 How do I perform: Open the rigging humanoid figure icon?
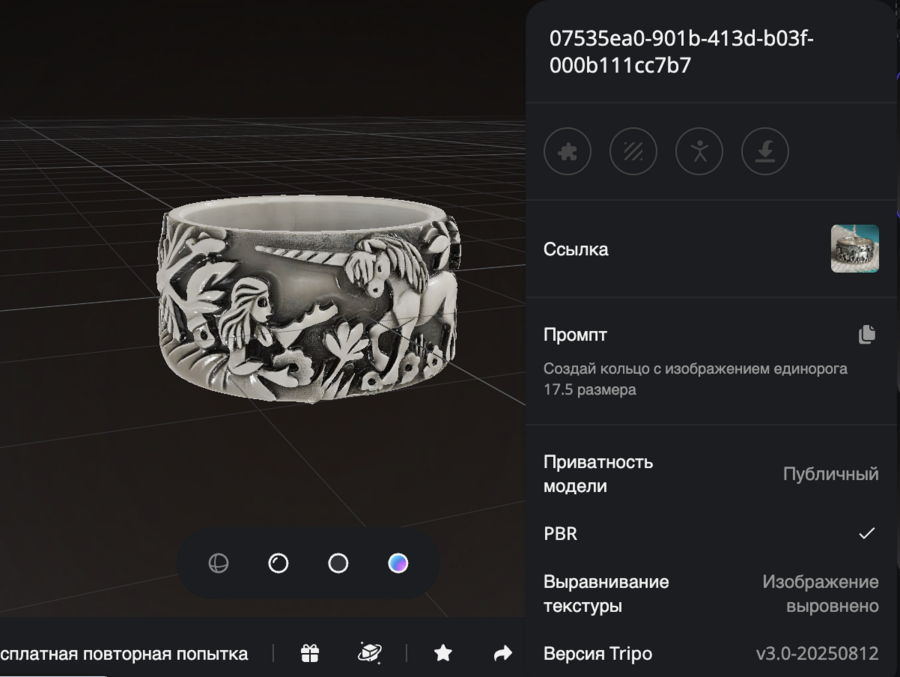tap(699, 152)
